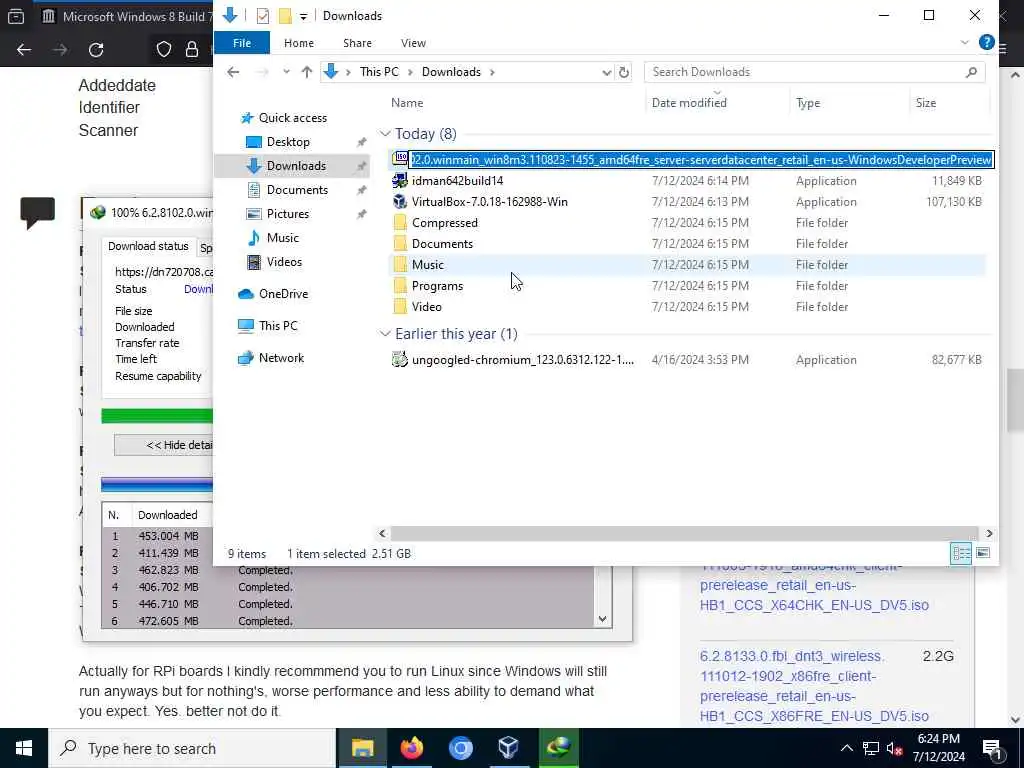Open Firefox from the taskbar
This screenshot has height=768, width=1024.
click(x=411, y=748)
